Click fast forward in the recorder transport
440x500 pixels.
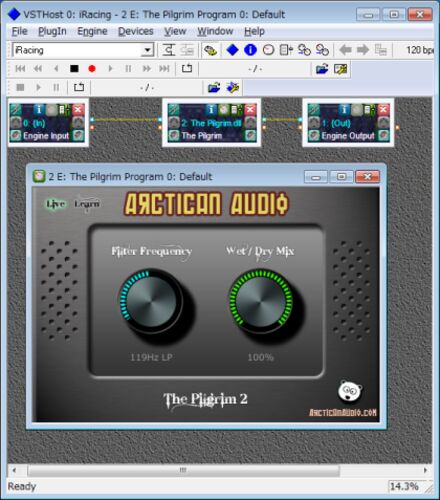point(146,69)
